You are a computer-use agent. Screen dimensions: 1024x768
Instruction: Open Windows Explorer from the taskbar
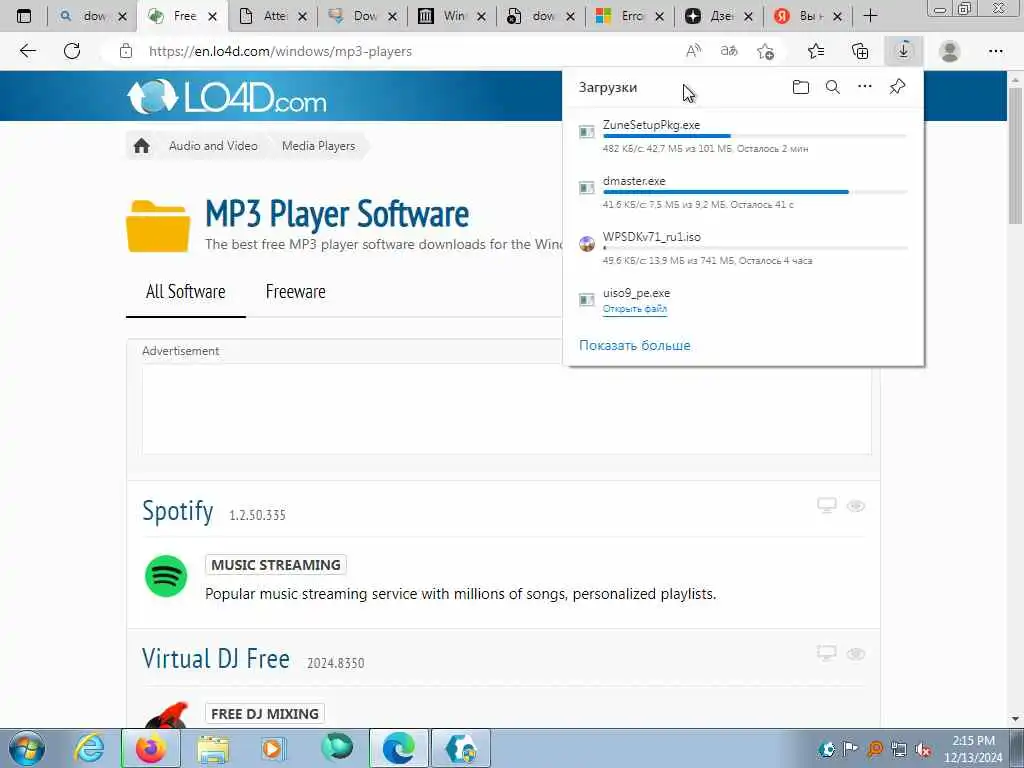point(213,748)
